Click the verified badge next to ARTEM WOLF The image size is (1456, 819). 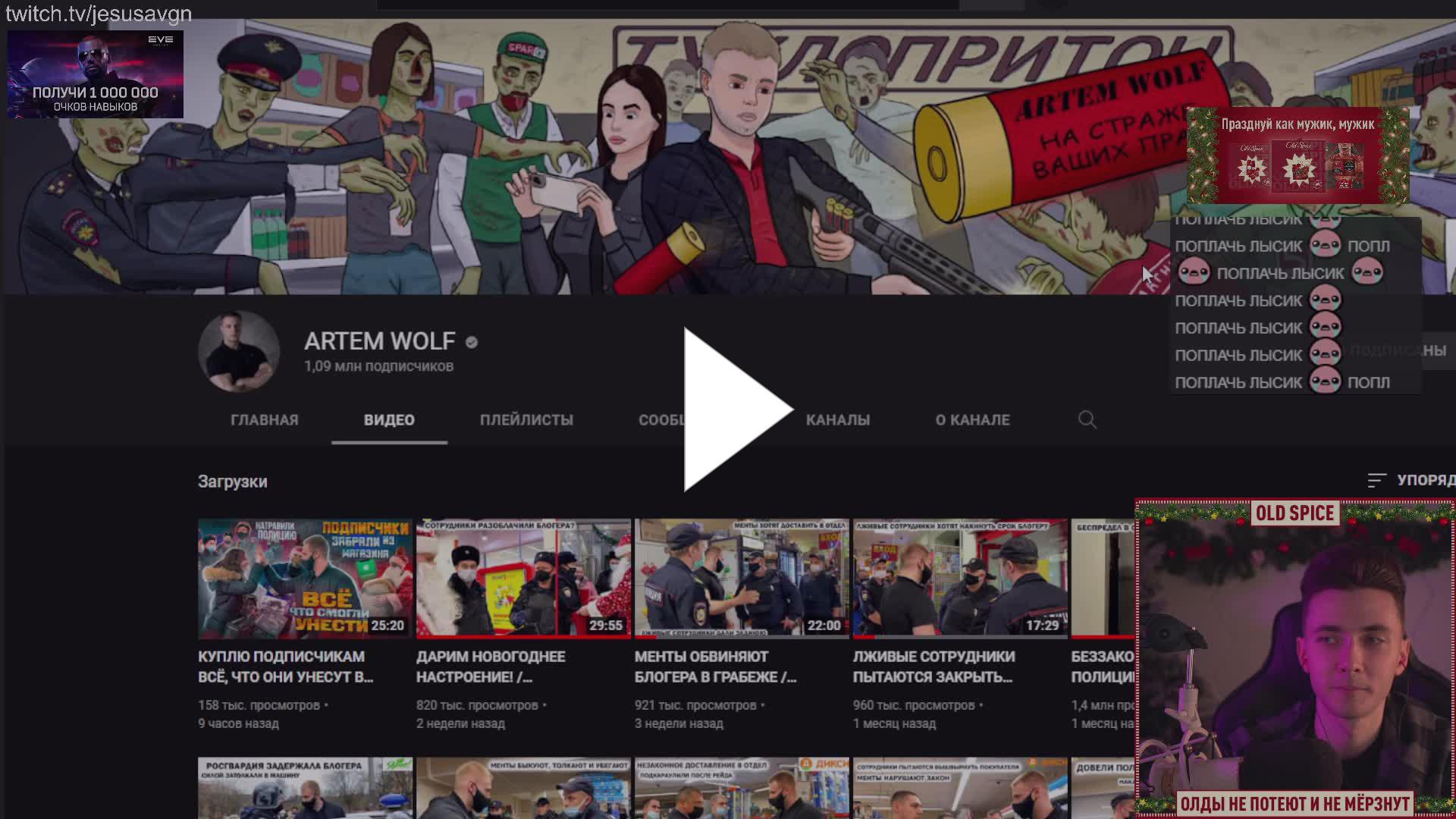pos(472,342)
